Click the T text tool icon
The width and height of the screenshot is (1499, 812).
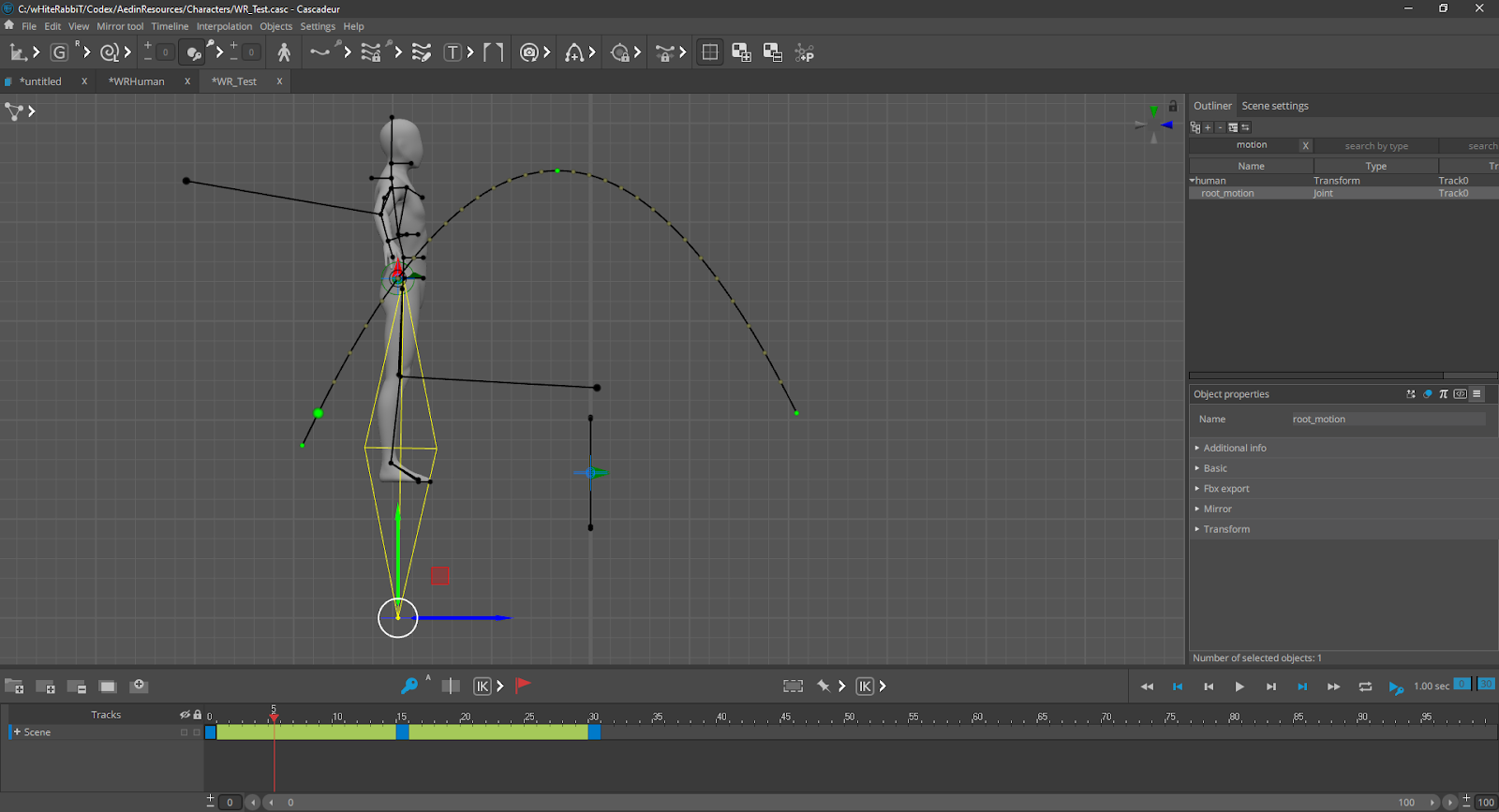click(x=453, y=52)
